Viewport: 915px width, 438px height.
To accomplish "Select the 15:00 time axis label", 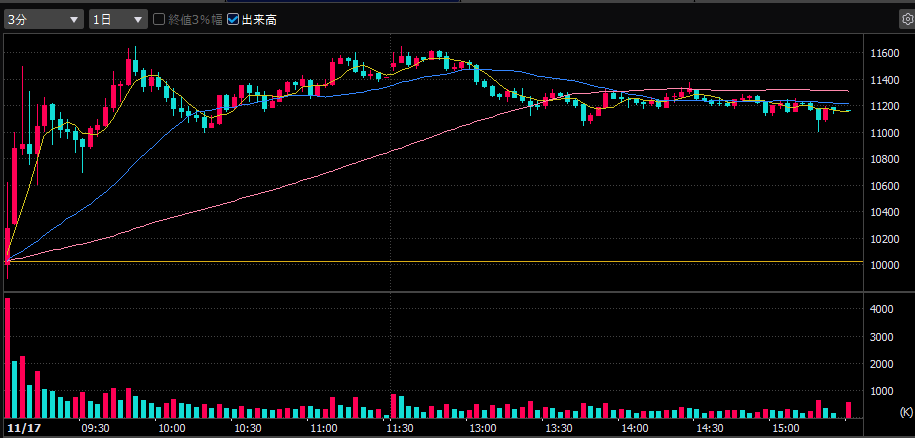I will pos(785,428).
